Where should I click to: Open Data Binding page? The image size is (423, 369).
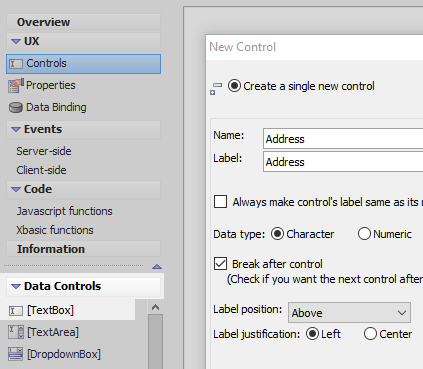click(56, 107)
